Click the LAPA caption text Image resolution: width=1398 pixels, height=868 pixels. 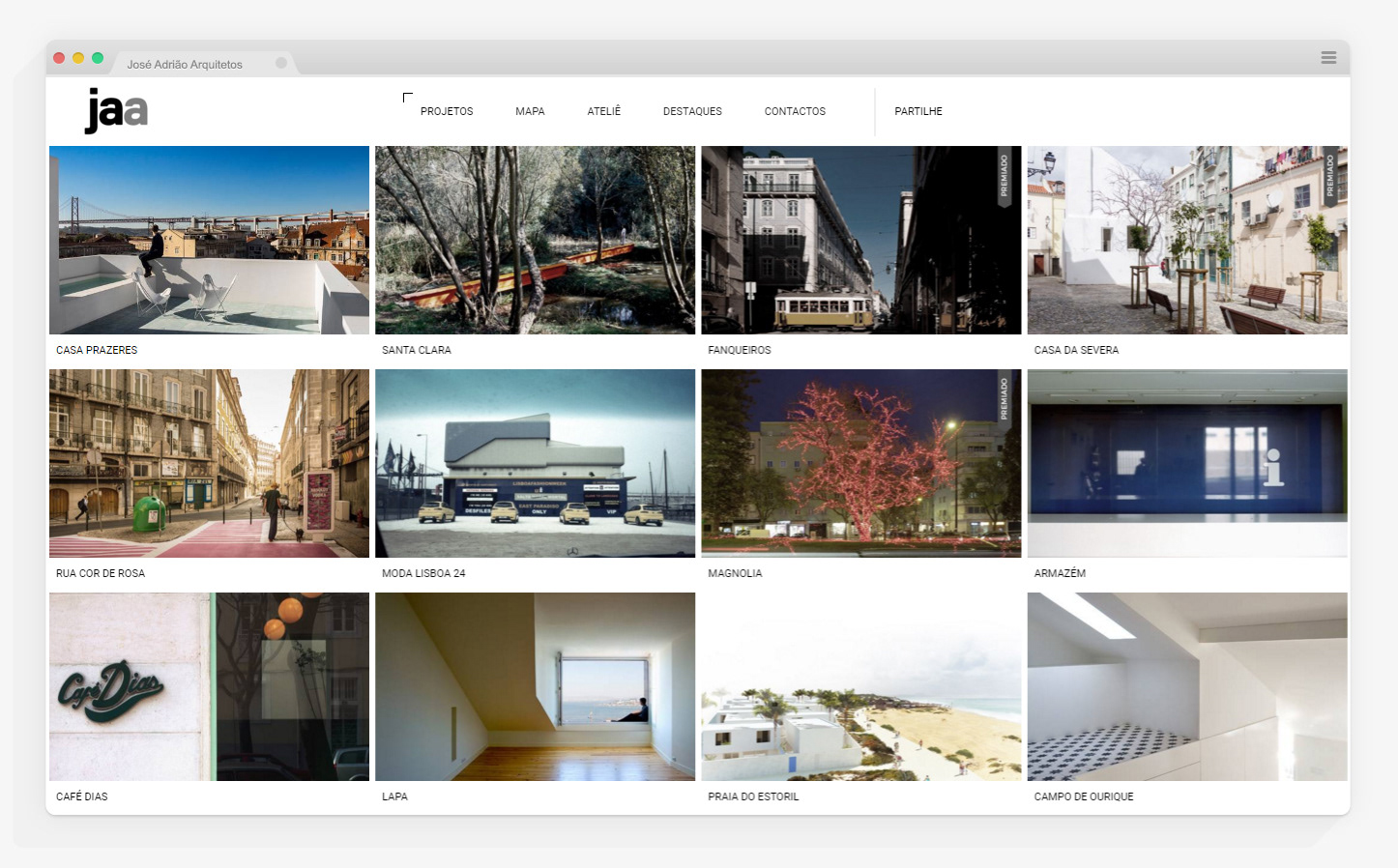(394, 796)
